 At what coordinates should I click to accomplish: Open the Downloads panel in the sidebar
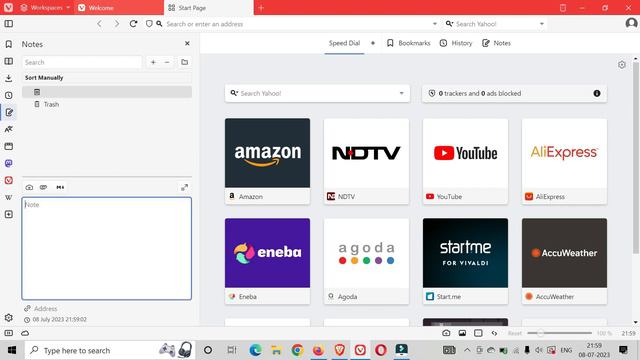[x=9, y=78]
